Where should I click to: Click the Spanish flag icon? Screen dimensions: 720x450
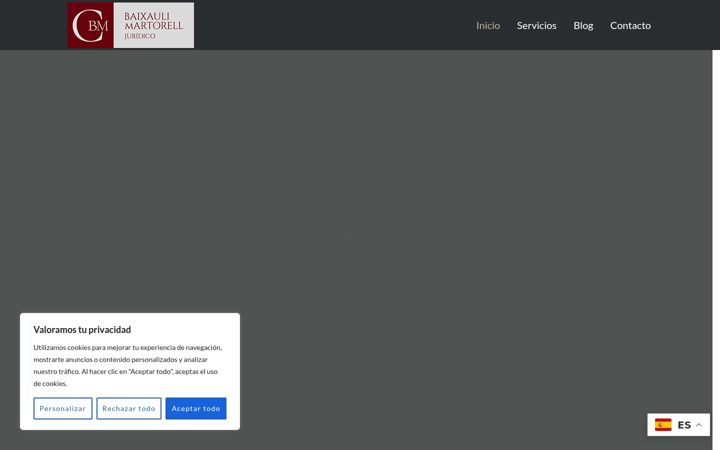[x=663, y=425]
